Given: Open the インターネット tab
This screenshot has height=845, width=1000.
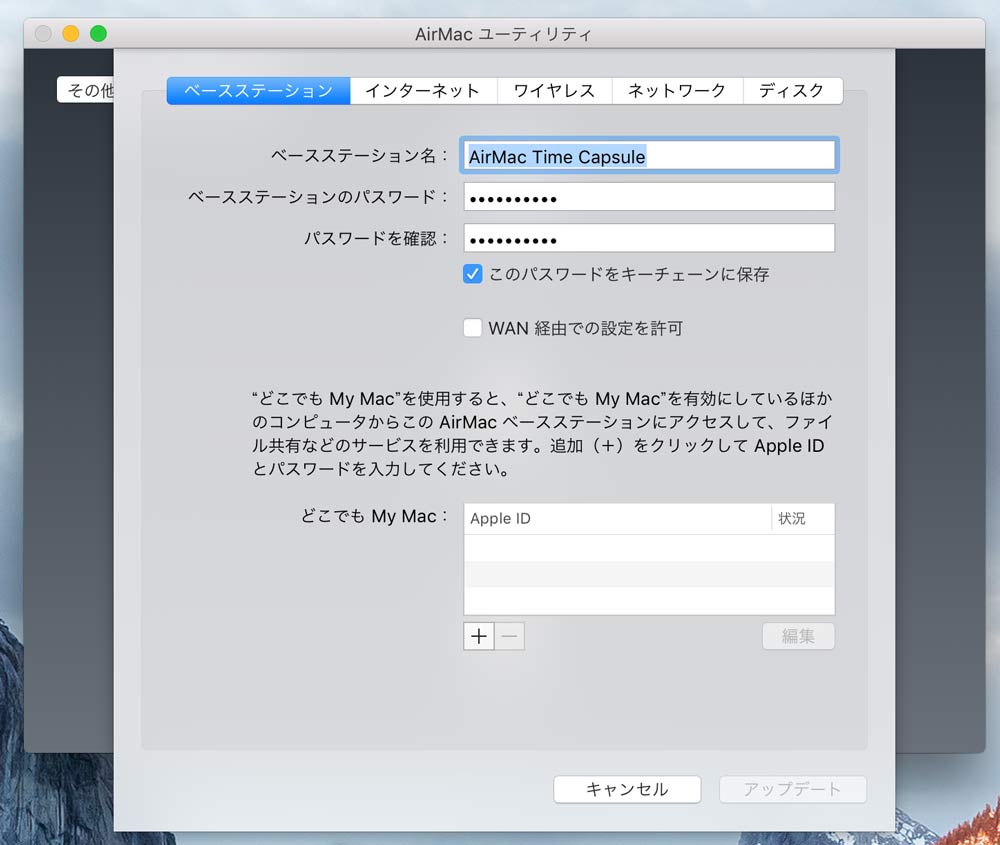Looking at the screenshot, I should [423, 91].
